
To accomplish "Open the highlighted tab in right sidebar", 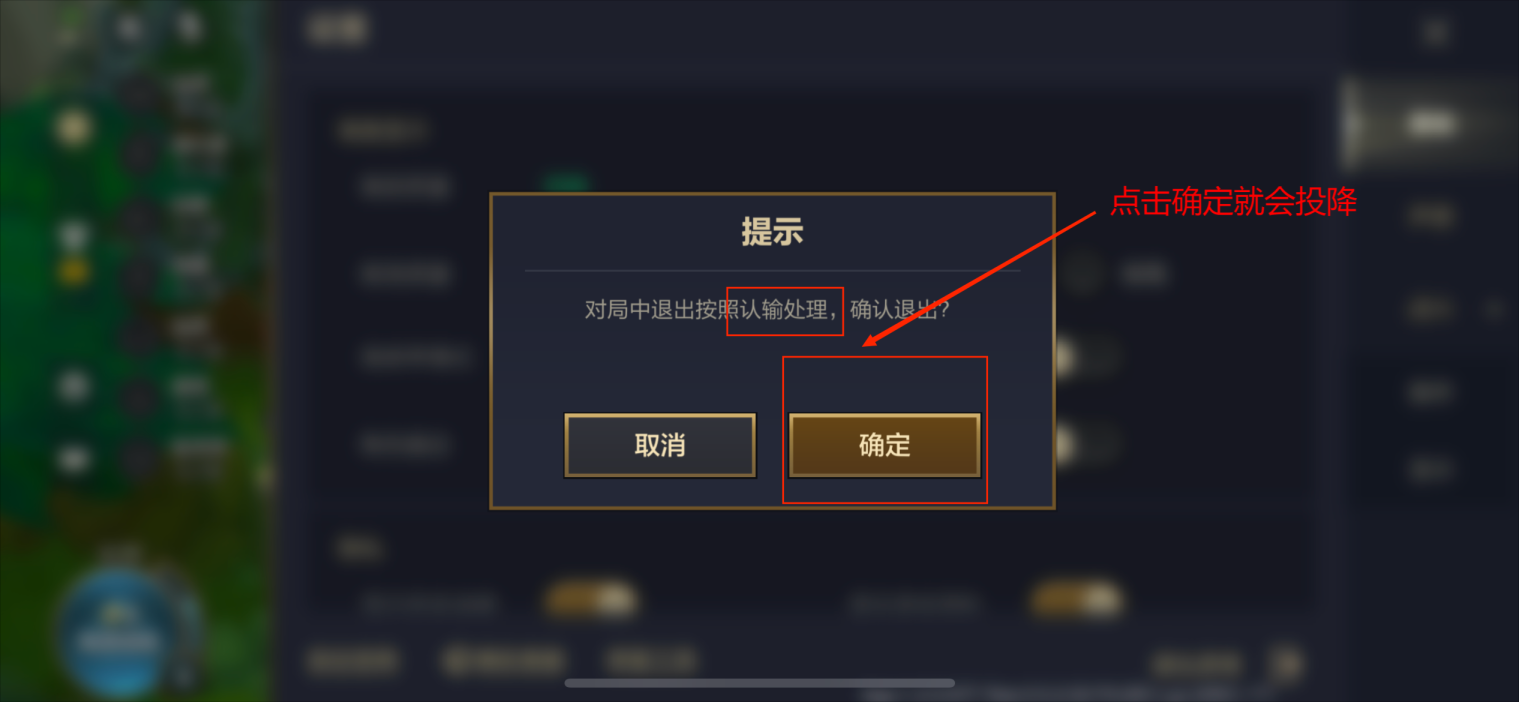I will (x=1430, y=123).
